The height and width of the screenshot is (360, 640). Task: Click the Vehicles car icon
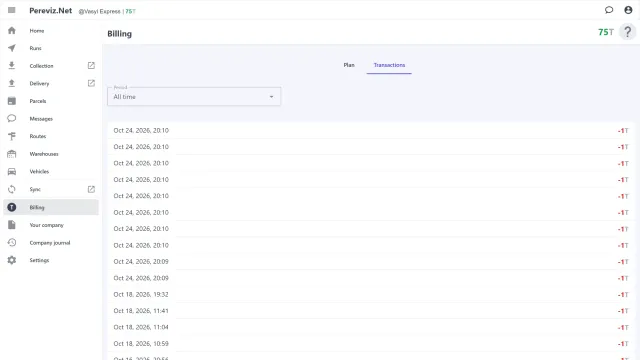pyautogui.click(x=12, y=171)
